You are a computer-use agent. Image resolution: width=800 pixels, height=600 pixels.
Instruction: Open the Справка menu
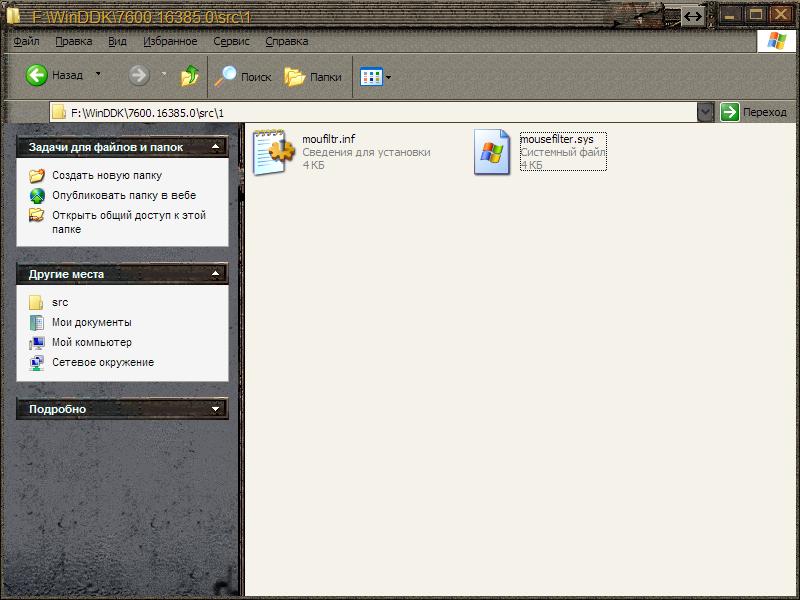point(286,41)
